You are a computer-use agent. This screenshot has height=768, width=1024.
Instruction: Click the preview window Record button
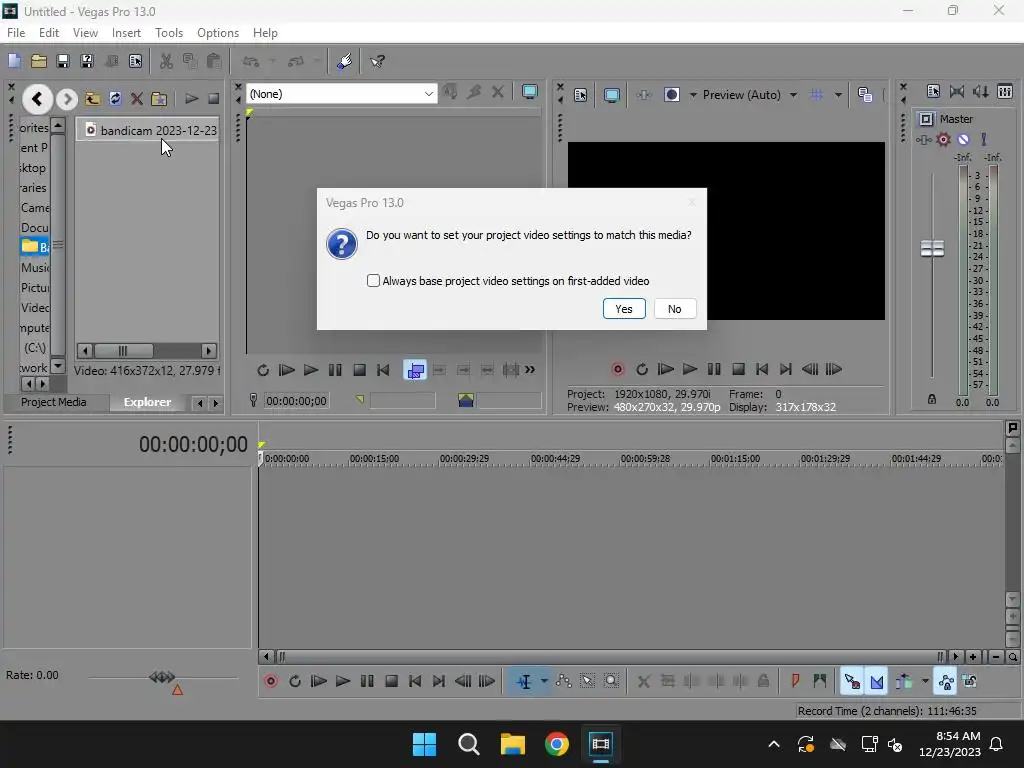tap(617, 370)
